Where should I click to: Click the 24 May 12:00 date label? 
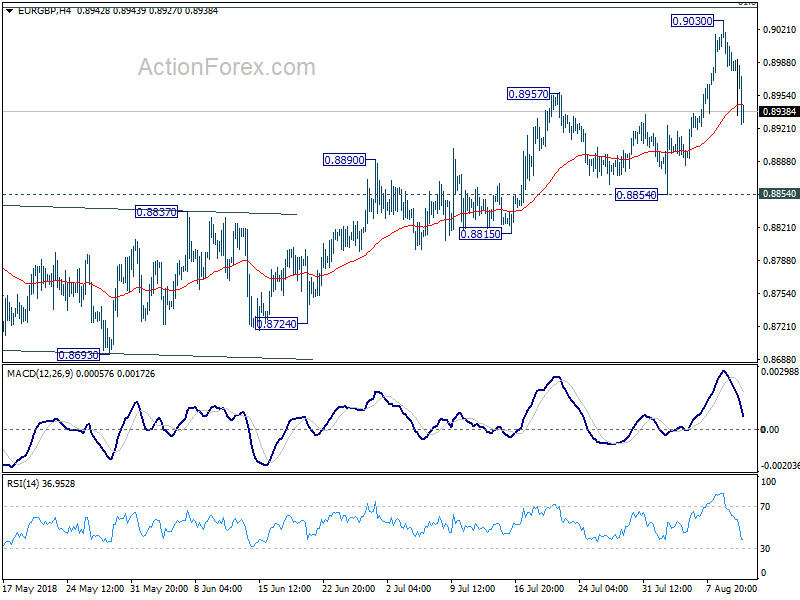(95, 589)
